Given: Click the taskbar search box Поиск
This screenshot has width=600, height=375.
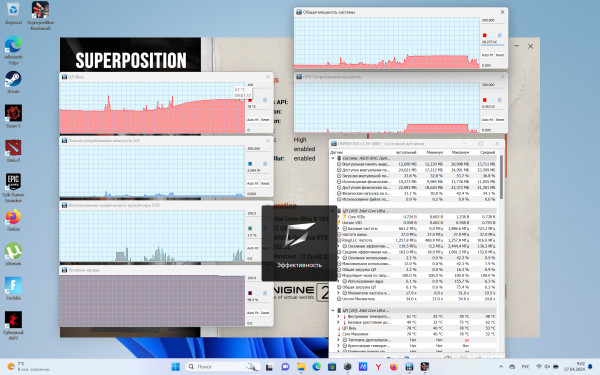Looking at the screenshot, I should coord(223,367).
